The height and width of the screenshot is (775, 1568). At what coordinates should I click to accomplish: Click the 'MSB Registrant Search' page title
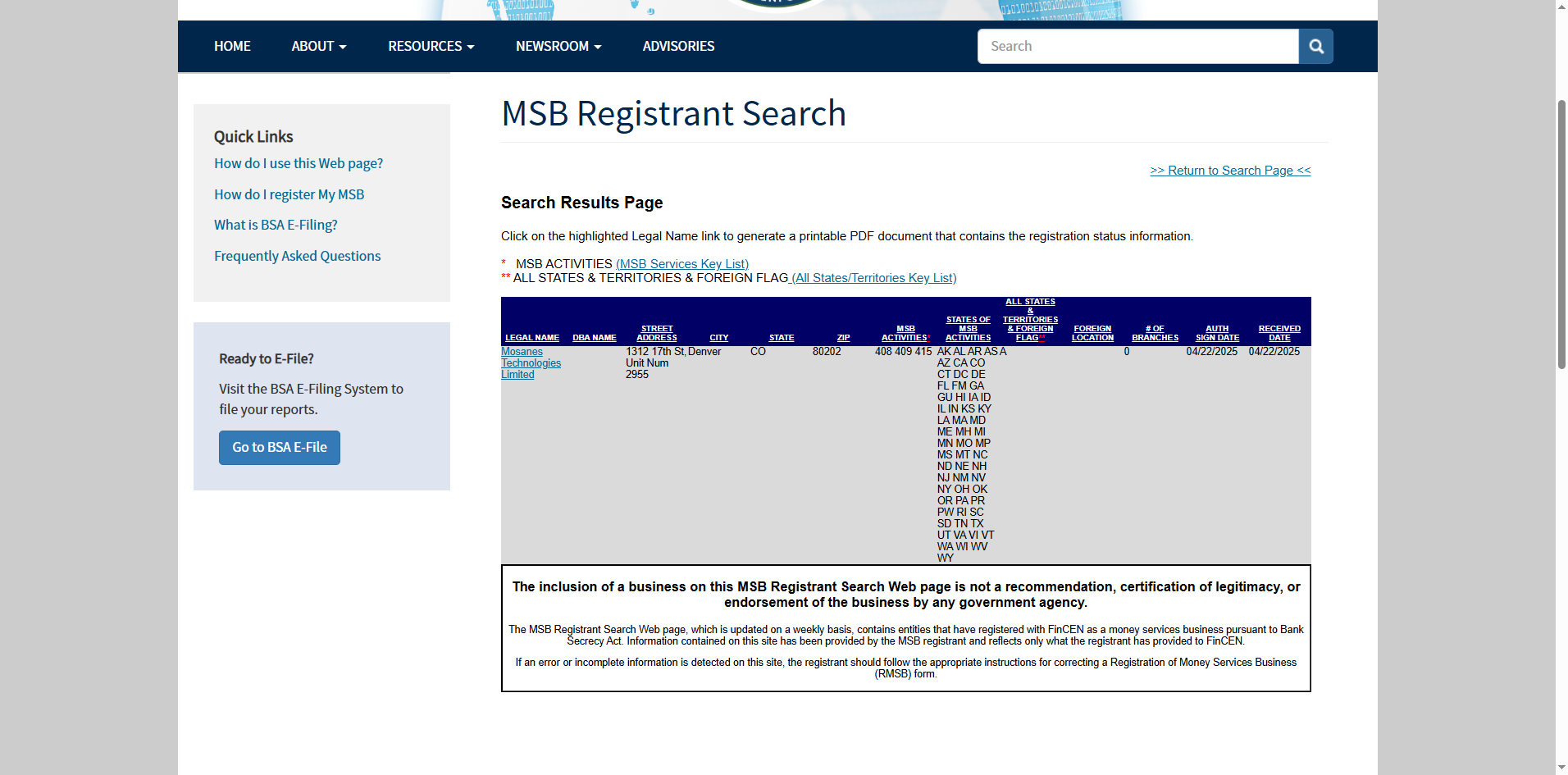tap(674, 113)
